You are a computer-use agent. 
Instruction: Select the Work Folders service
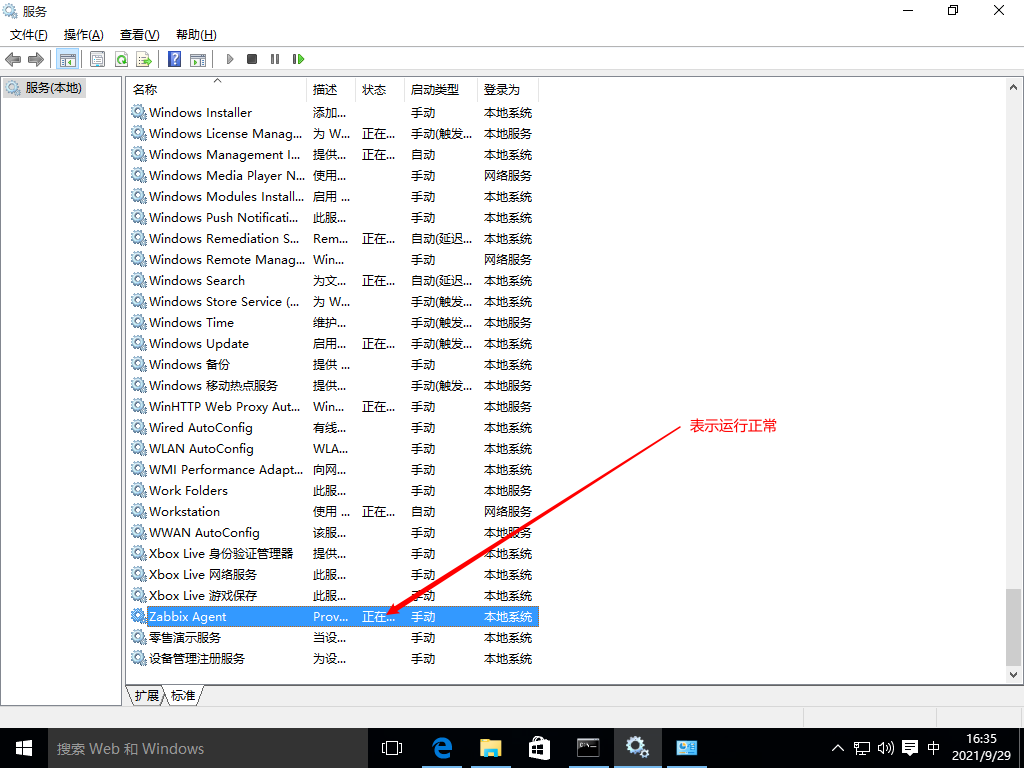pos(334,490)
